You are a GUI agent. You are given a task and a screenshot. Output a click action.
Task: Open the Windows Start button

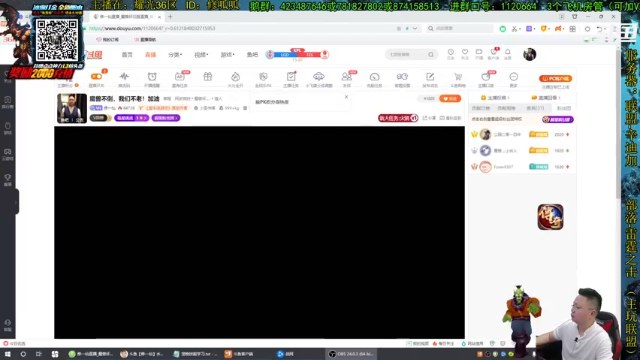[7, 354]
